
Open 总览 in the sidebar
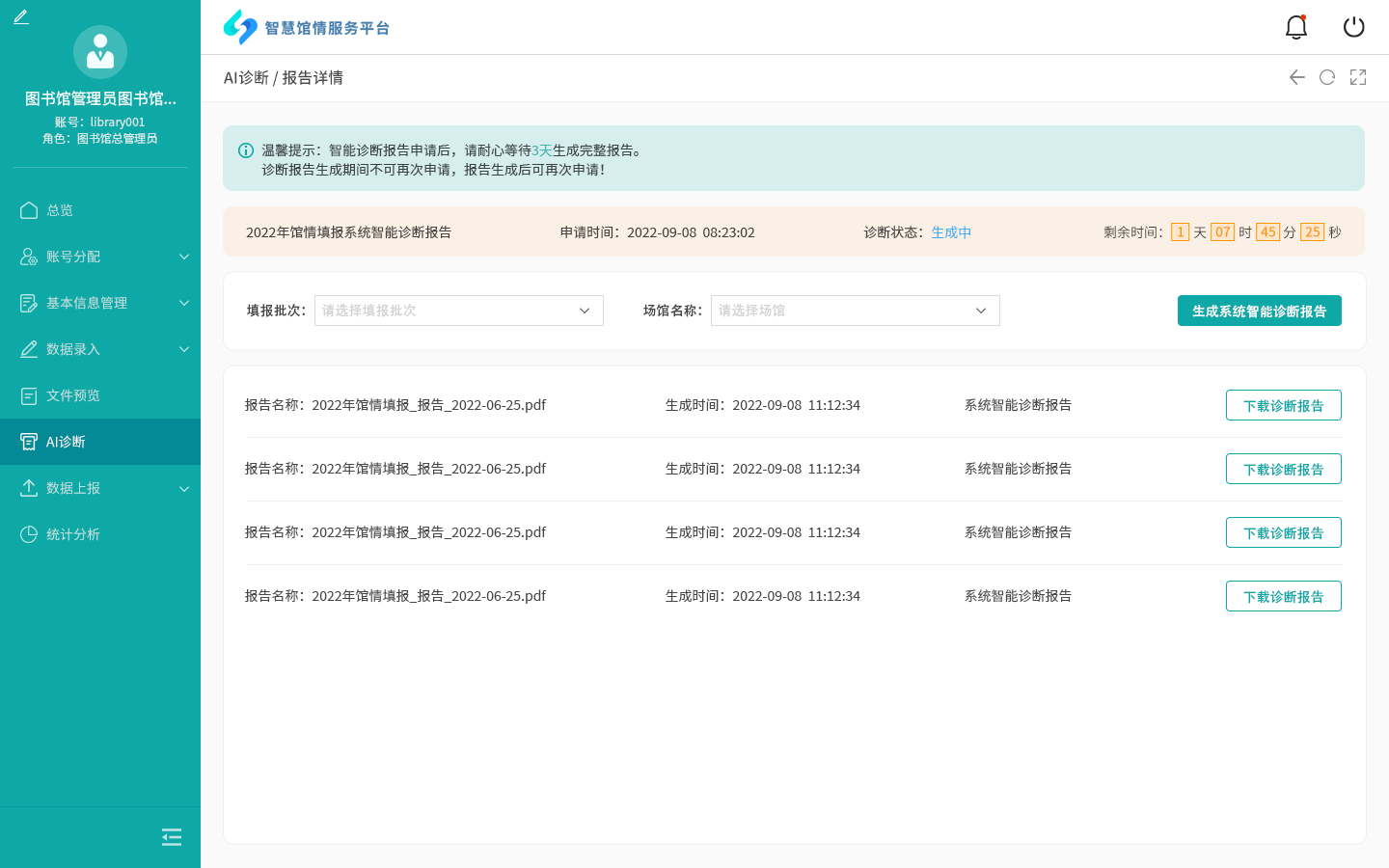tap(60, 210)
